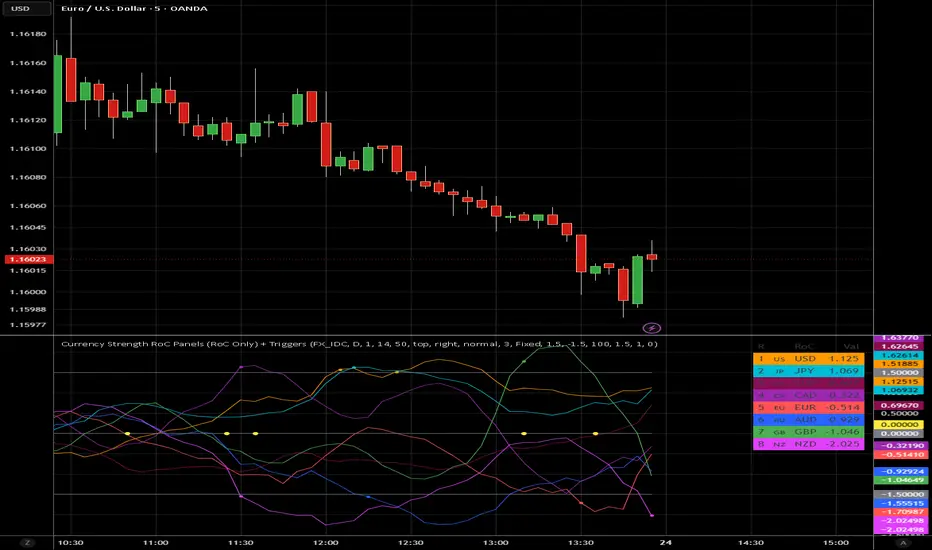The image size is (932, 550).
Task: Click the 13:00 time axis label
Action: (496, 542)
